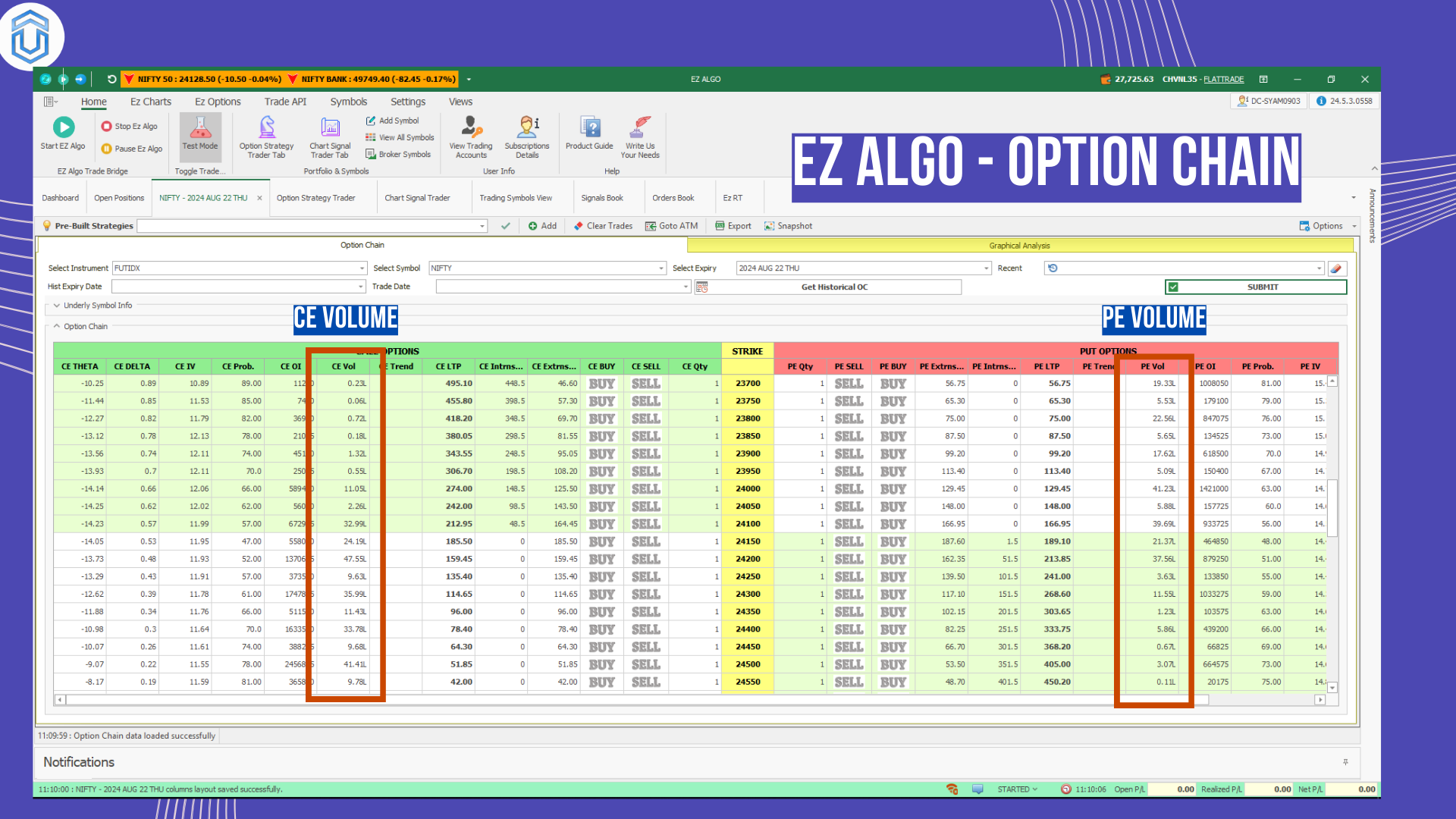Screen dimensions: 1456x819
Task: Open the Trade Date dropdown
Action: tap(686, 287)
